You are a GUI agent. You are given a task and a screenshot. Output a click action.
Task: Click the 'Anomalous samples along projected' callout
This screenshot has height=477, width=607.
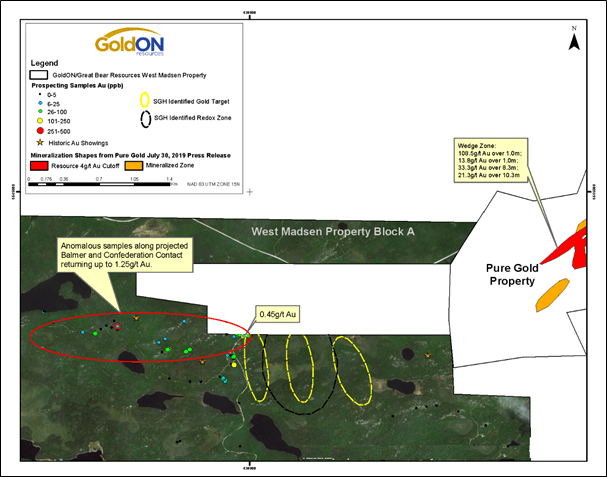[x=126, y=255]
